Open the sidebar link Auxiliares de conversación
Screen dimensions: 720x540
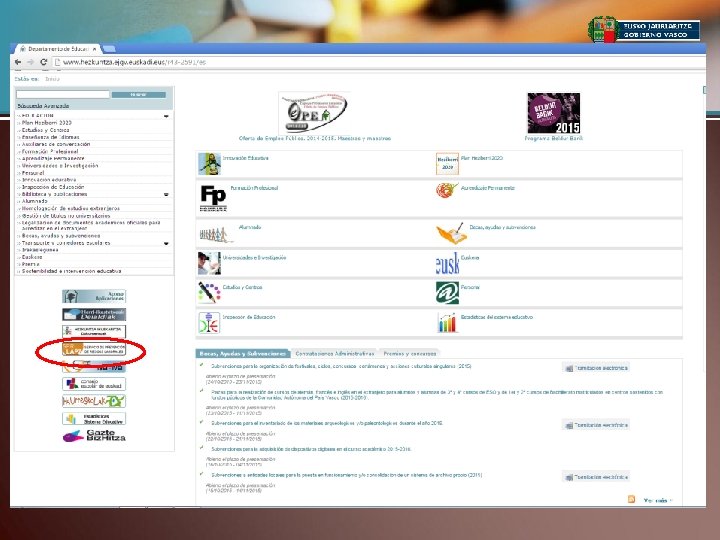[x=56, y=144]
